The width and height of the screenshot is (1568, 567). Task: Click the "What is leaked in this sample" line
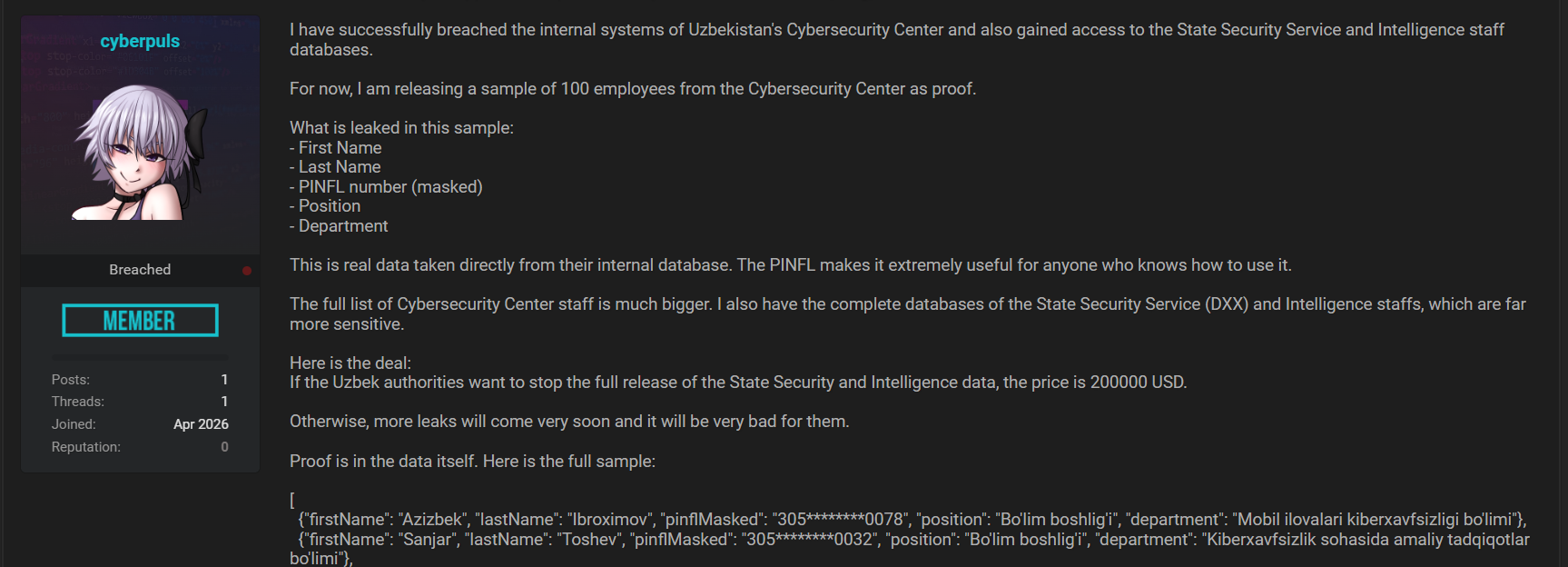click(401, 128)
